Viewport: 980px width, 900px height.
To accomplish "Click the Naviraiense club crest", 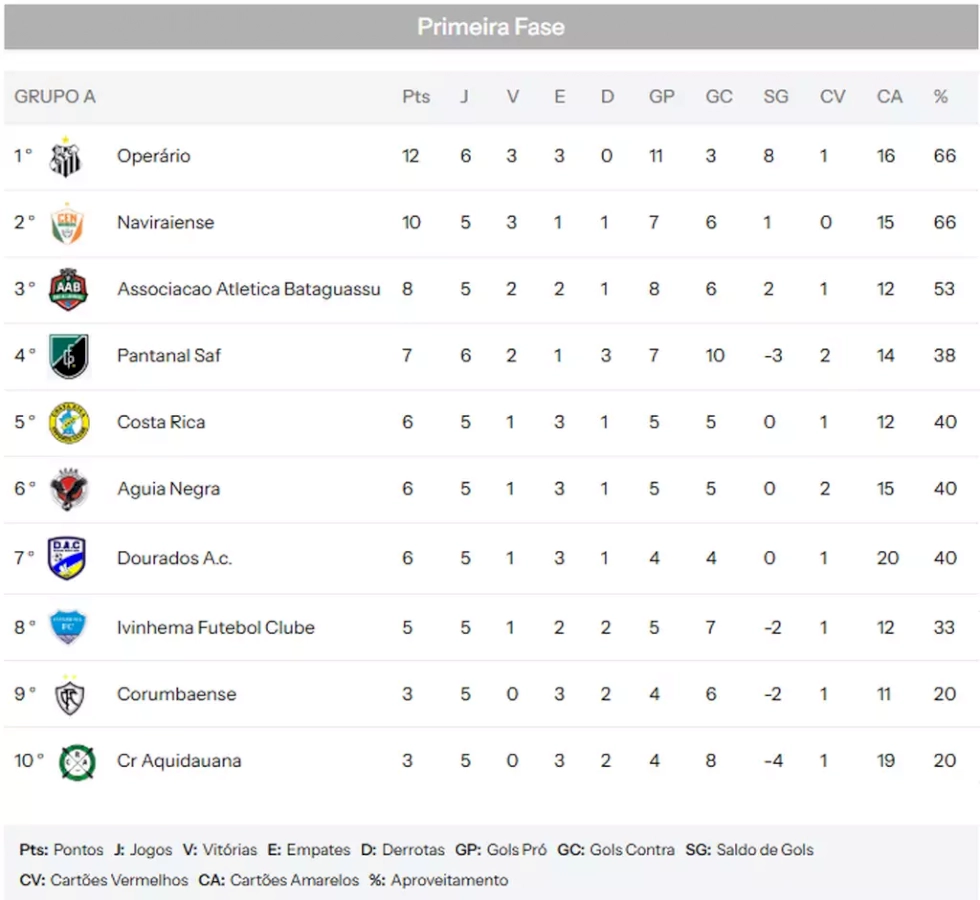I will click(67, 223).
